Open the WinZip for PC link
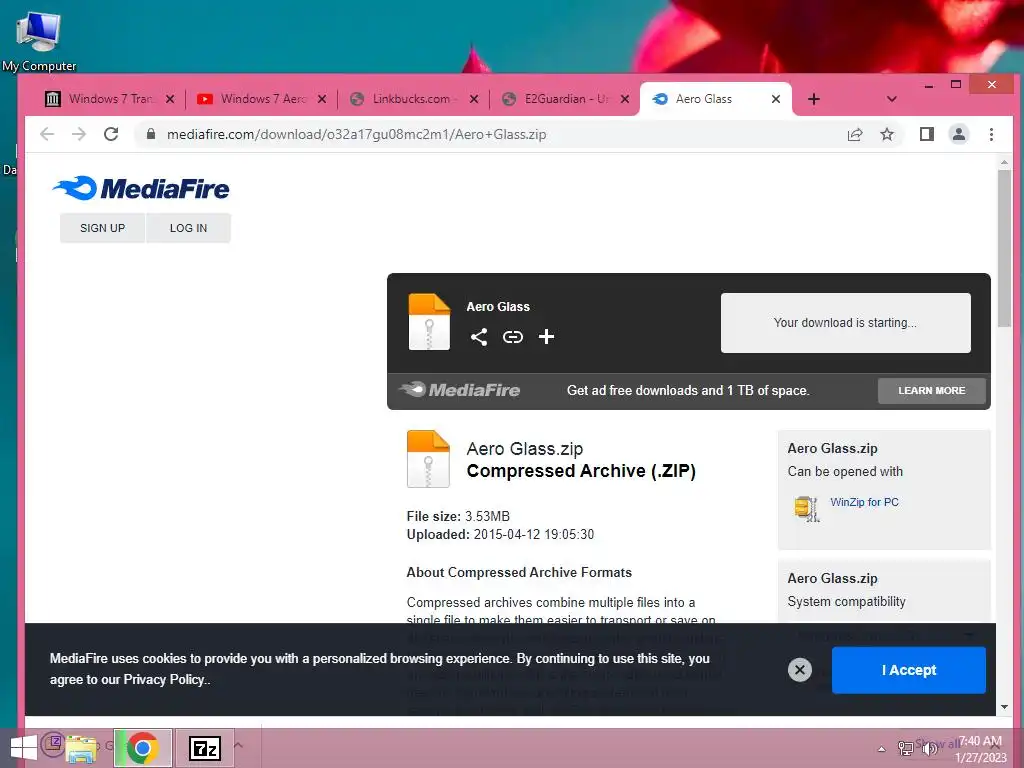Image resolution: width=1024 pixels, height=768 pixels. coord(864,502)
